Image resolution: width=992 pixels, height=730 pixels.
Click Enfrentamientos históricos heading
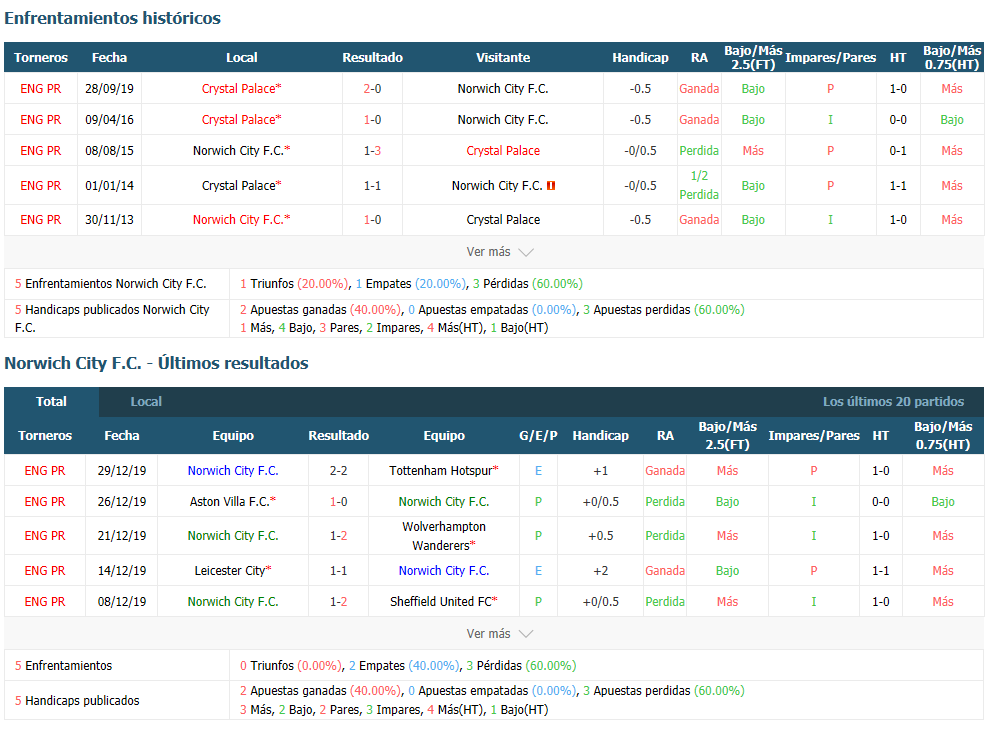point(113,18)
